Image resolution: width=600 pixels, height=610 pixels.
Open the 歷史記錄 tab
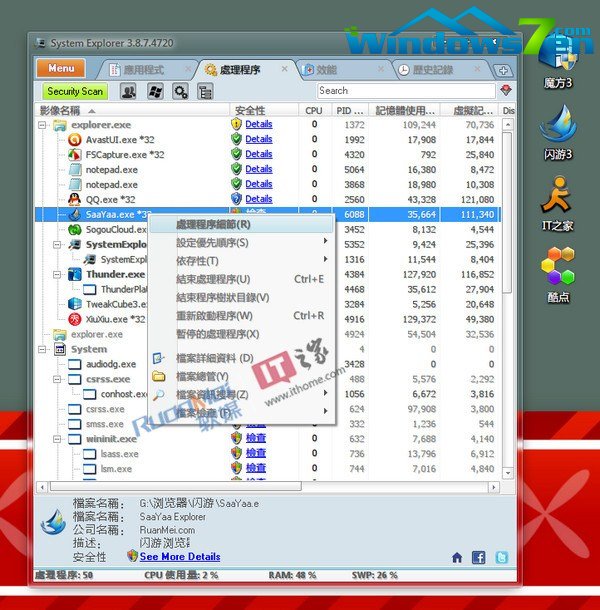pyautogui.click(x=426, y=70)
